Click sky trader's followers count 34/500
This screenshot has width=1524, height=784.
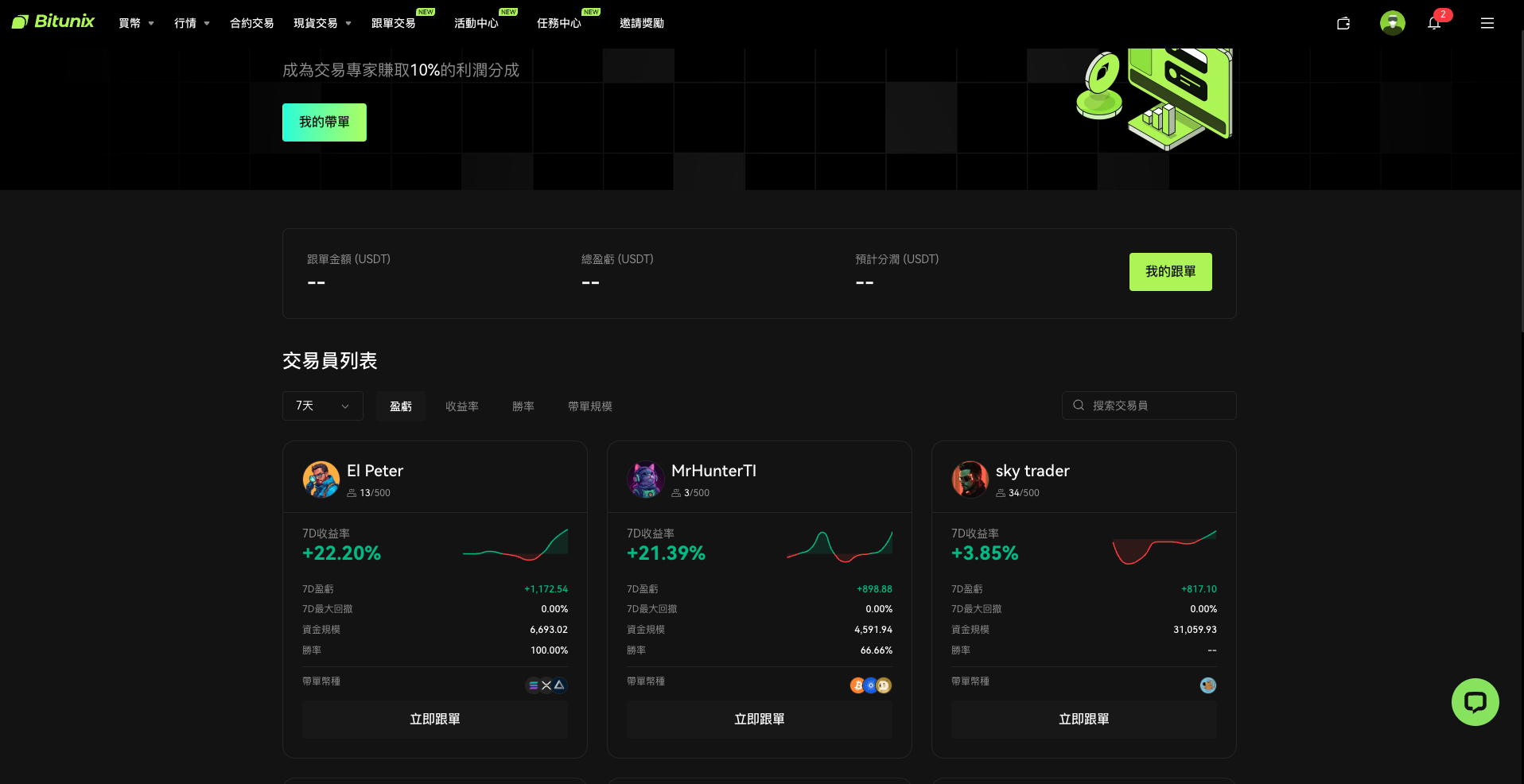[1018, 493]
